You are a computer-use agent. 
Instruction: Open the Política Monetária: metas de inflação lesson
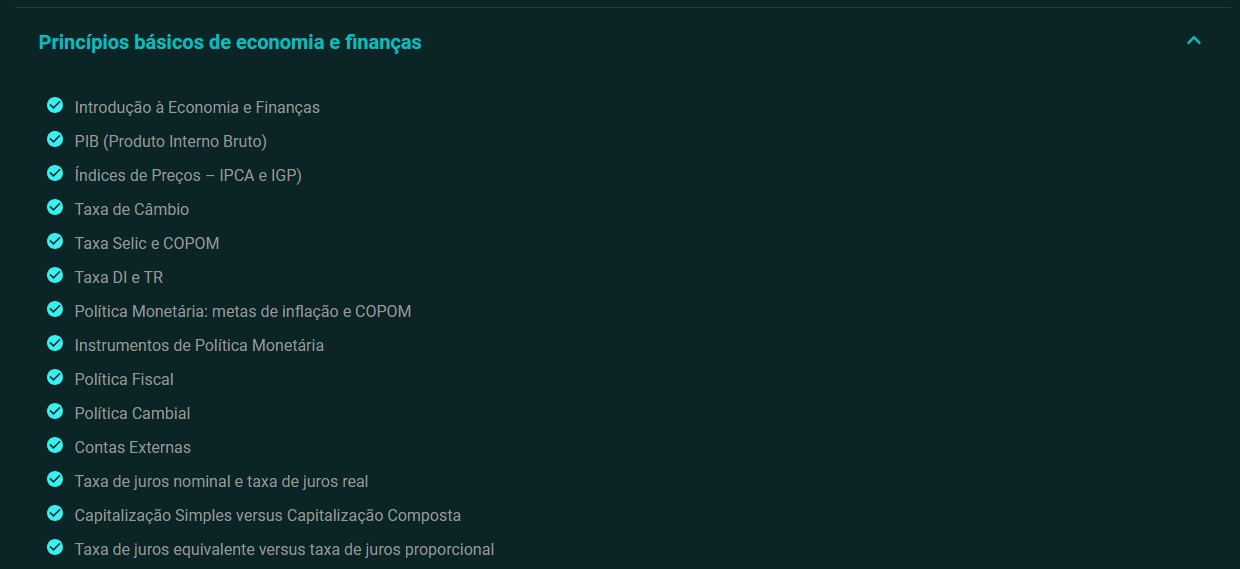click(243, 311)
